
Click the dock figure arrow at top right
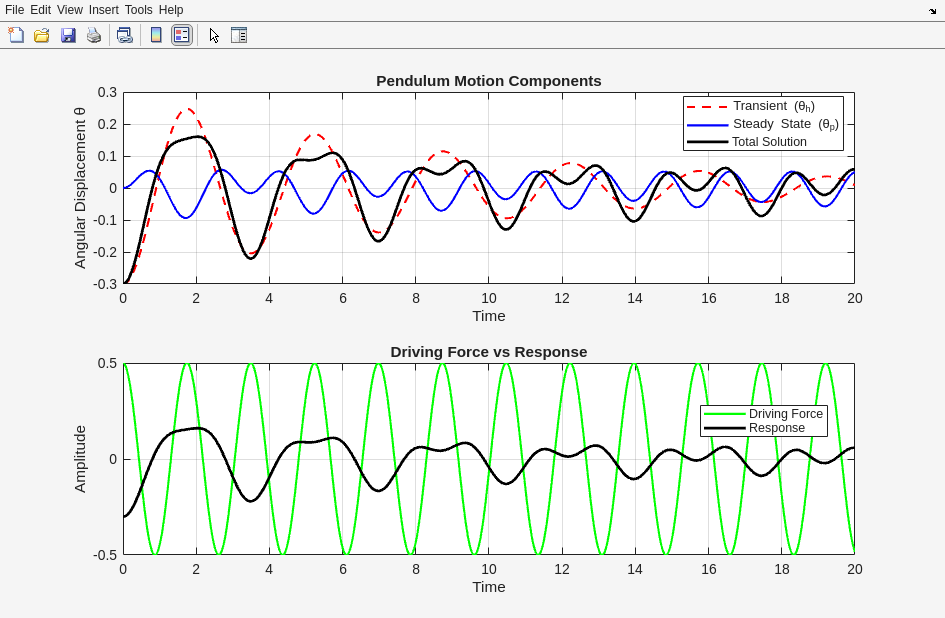pyautogui.click(x=932, y=10)
